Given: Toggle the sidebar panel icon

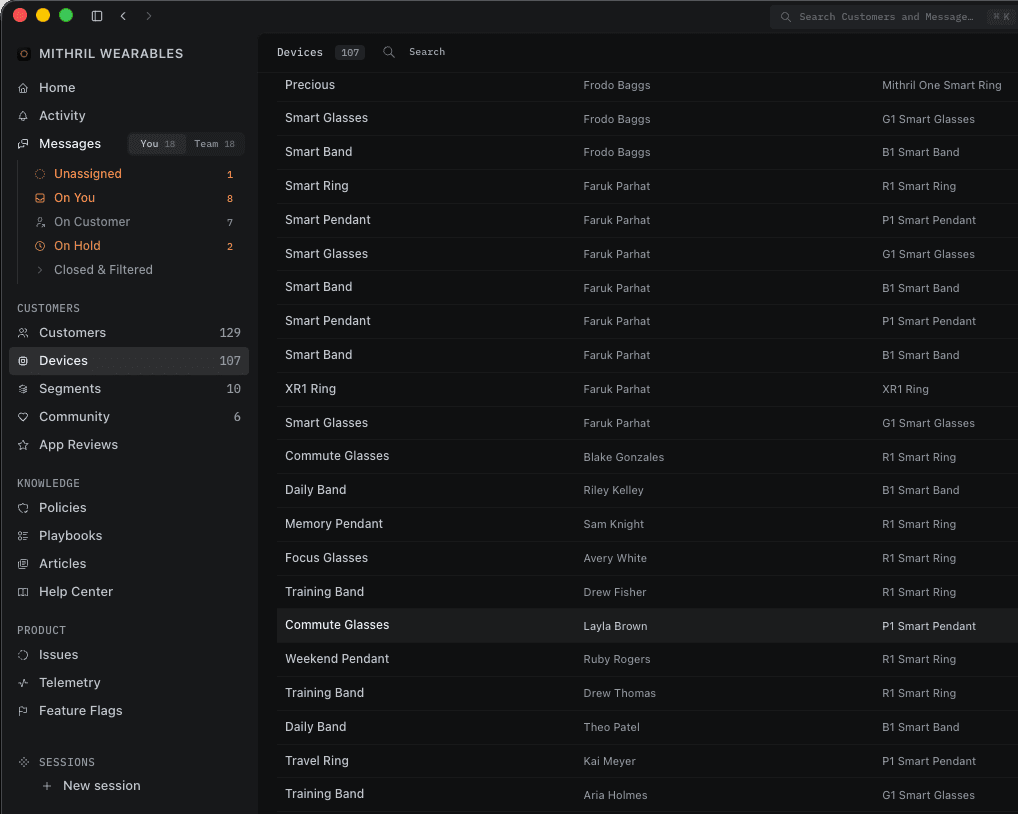Looking at the screenshot, I should tap(97, 16).
